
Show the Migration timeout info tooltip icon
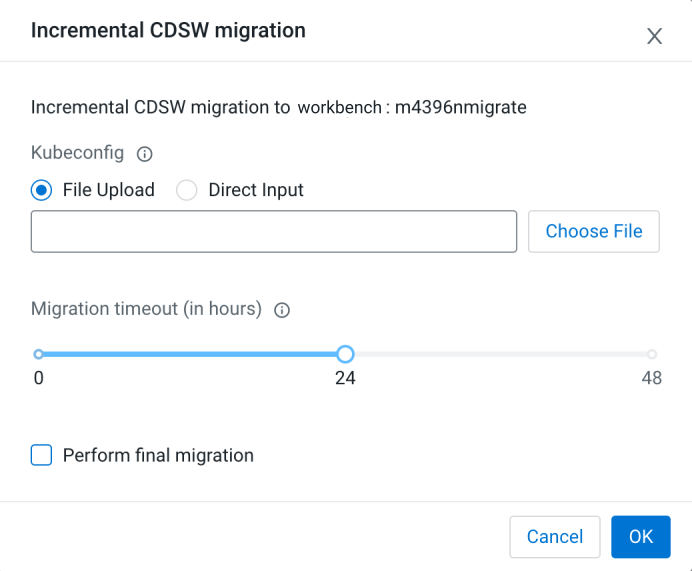[282, 310]
